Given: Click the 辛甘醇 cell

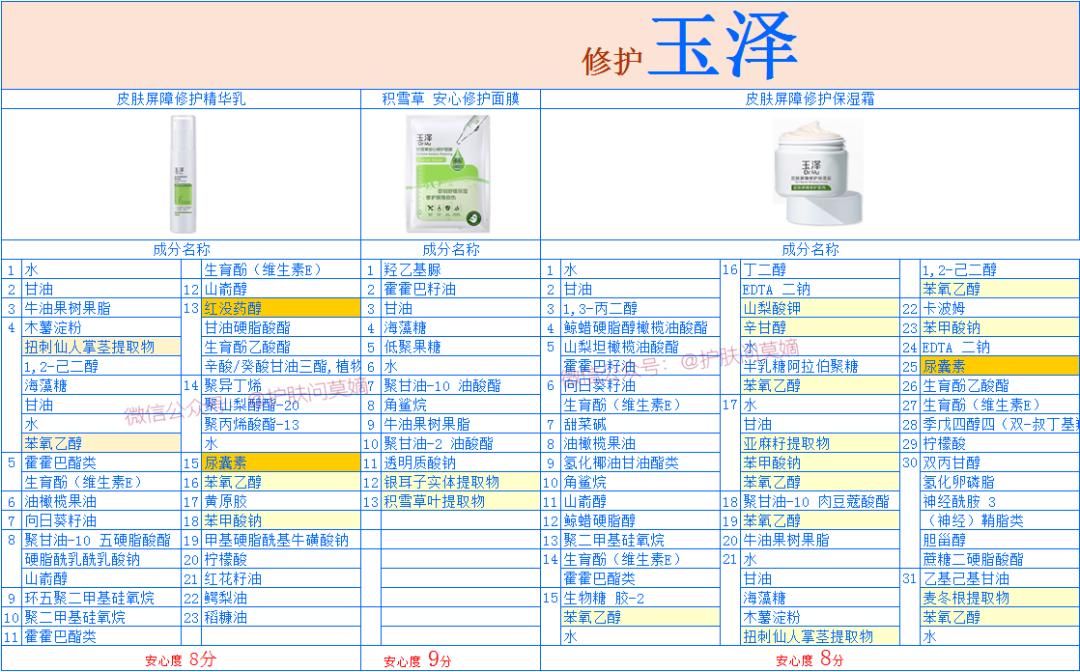Looking at the screenshot, I should click(820, 327).
